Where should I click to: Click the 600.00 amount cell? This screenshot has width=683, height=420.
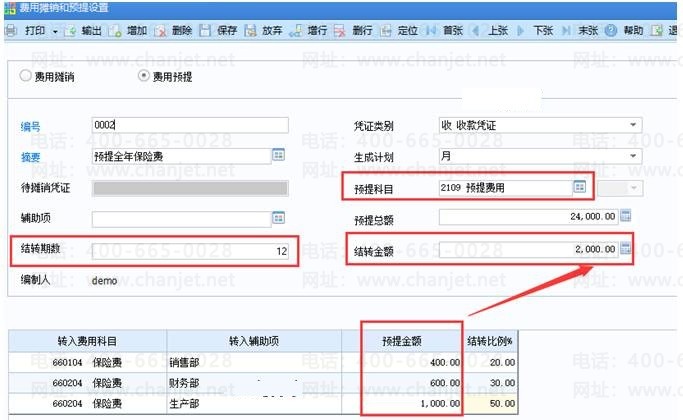tap(402, 383)
